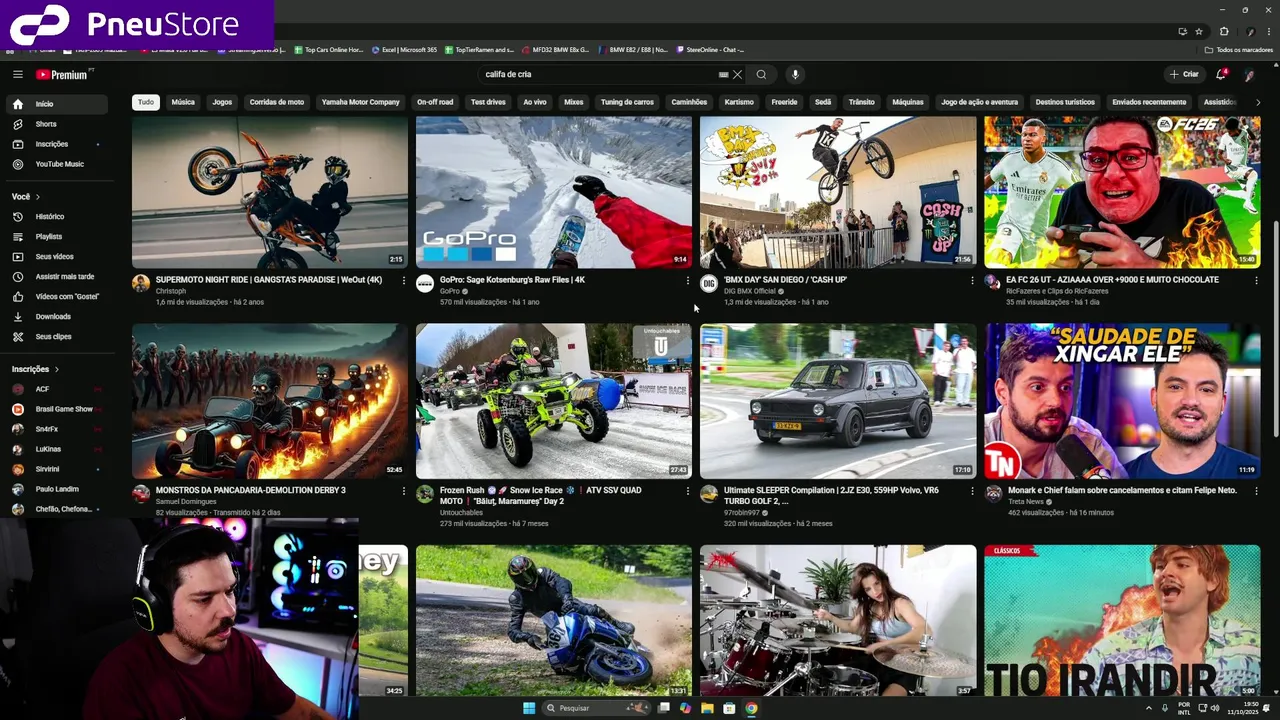The image size is (1280, 720).
Task: Open options for Ultimate SLEEPER Compilation video
Action: pyautogui.click(x=972, y=491)
